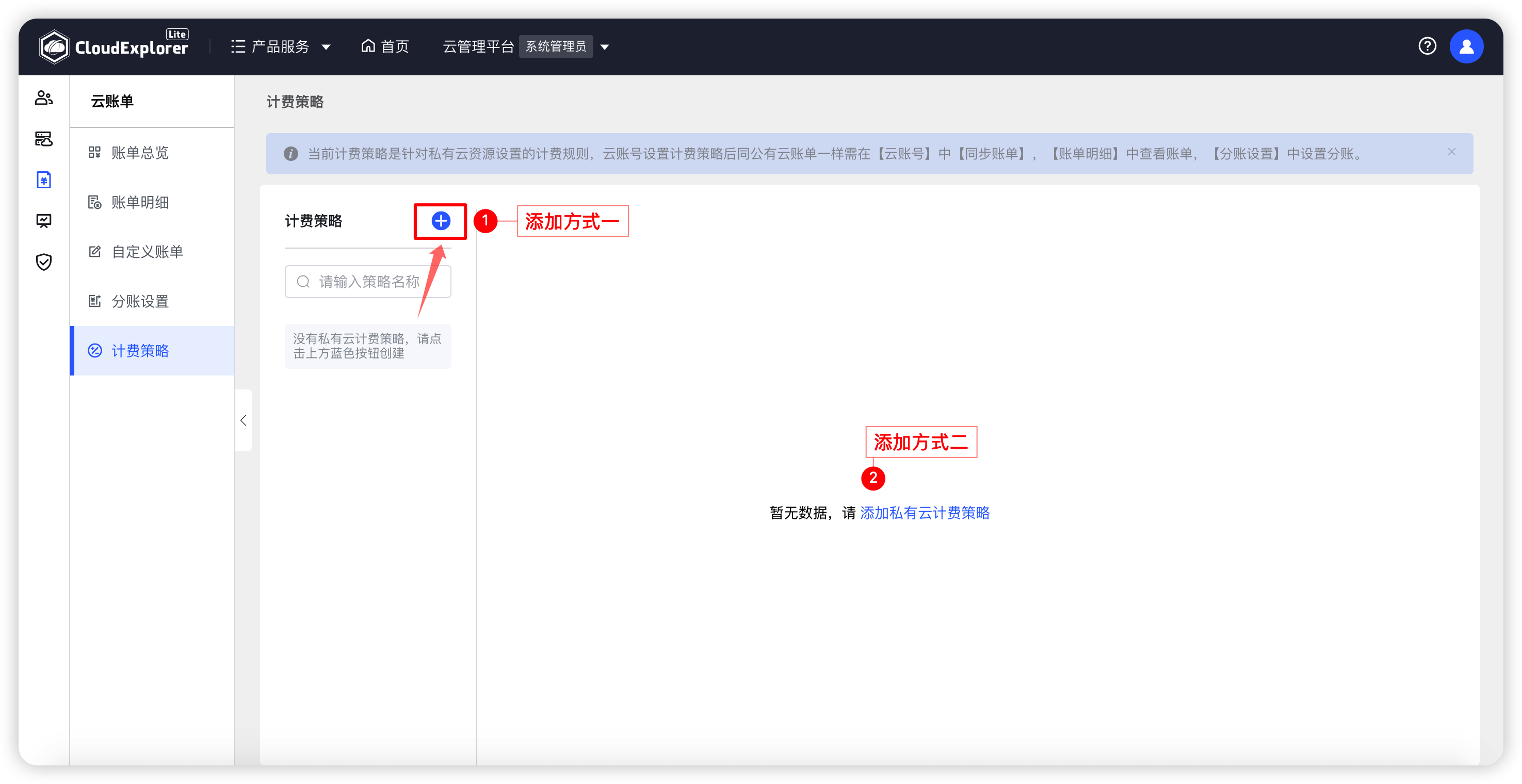Image resolution: width=1522 pixels, height=784 pixels.
Task: Click the 计费策略 page heading
Action: tap(295, 102)
